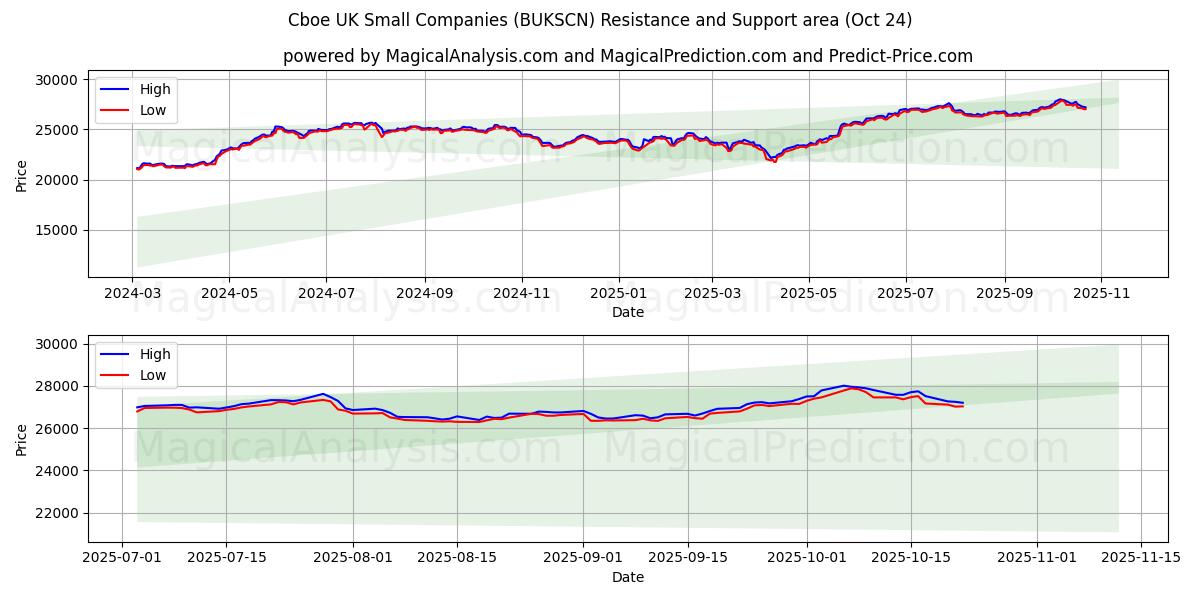Click the 'High' legend label in the top chart

click(x=155, y=90)
